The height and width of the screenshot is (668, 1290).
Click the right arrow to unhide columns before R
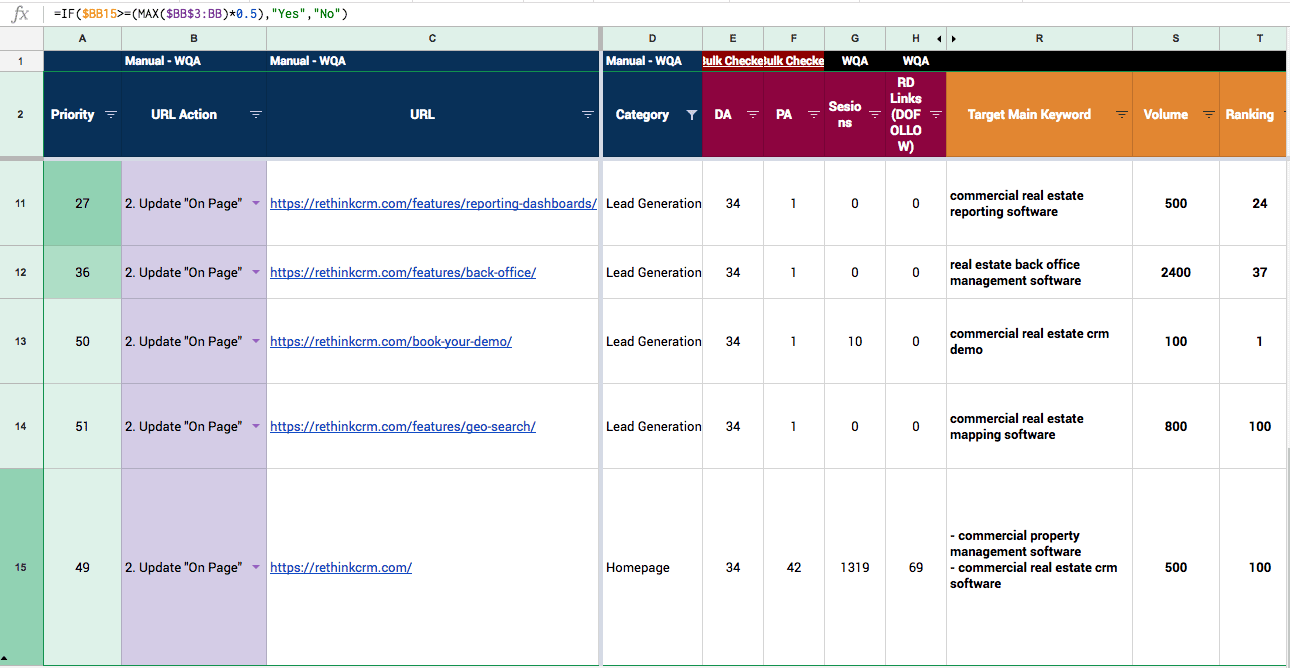click(x=953, y=38)
